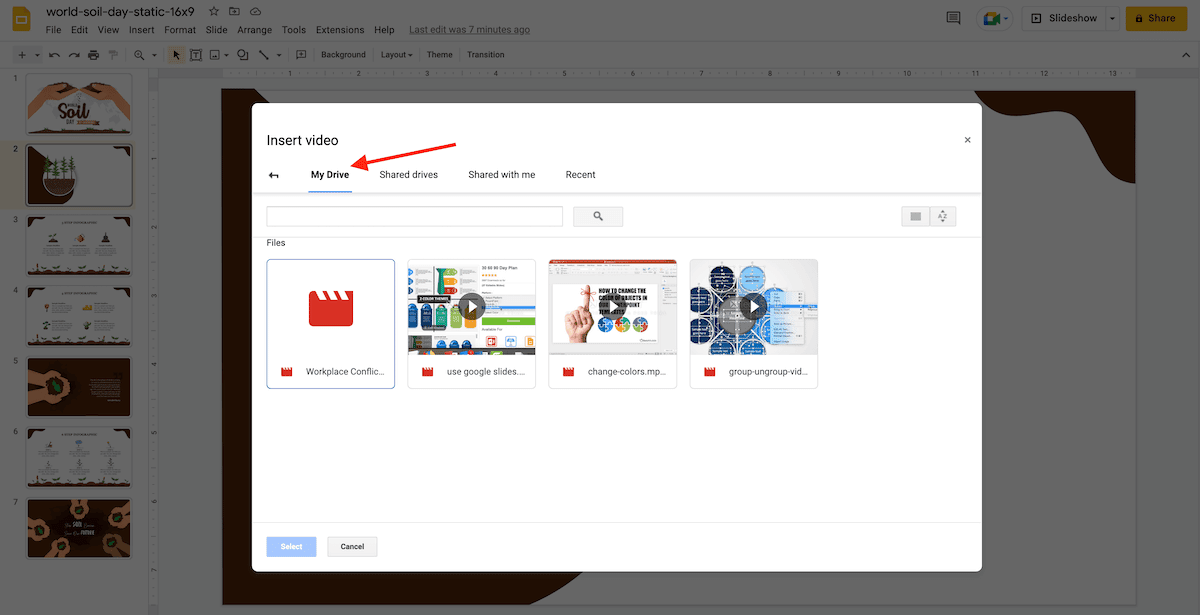Go back in the Insert video dialog
The image size is (1200, 615).
[x=274, y=175]
